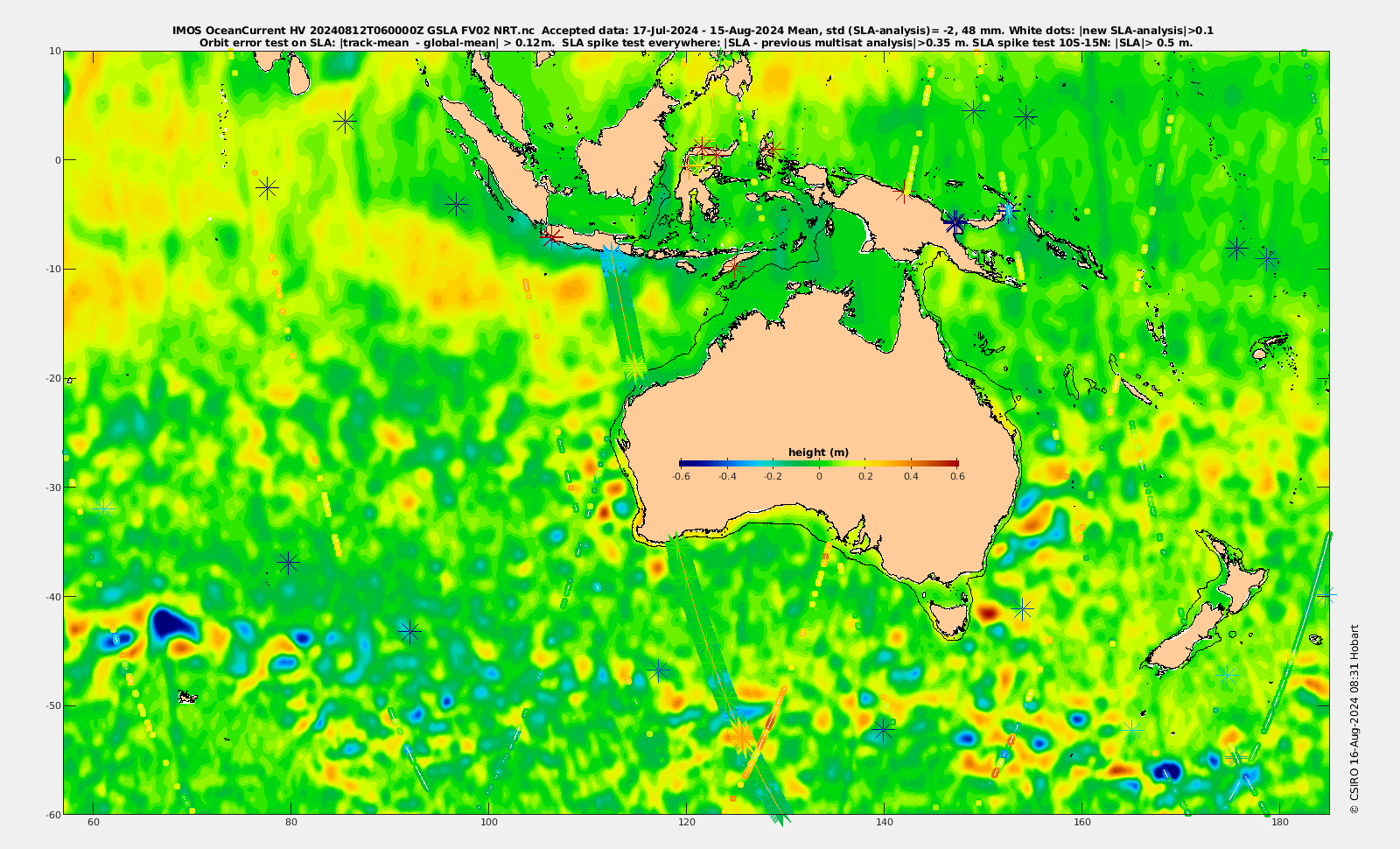Click longitude axis label 100
Viewport: 1400px width, 849px height.
(489, 823)
